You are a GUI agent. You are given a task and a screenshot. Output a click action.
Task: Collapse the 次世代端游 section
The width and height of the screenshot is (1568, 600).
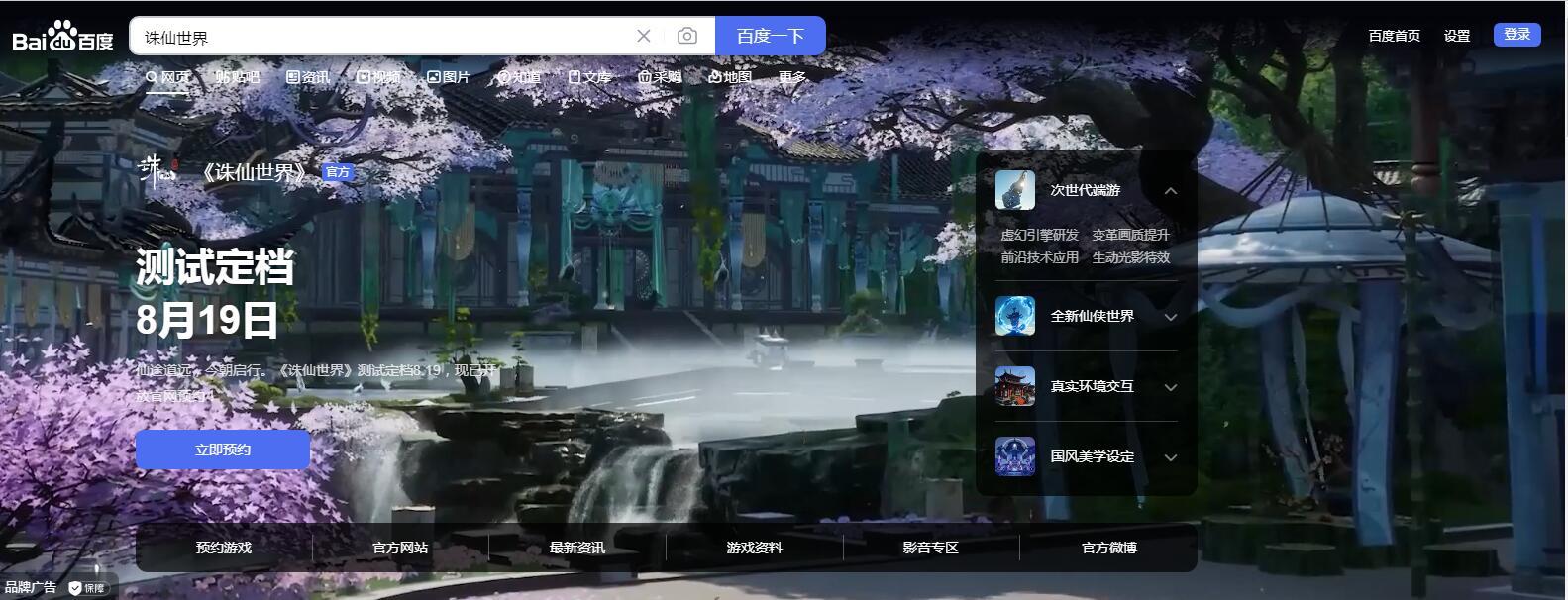tap(1171, 191)
